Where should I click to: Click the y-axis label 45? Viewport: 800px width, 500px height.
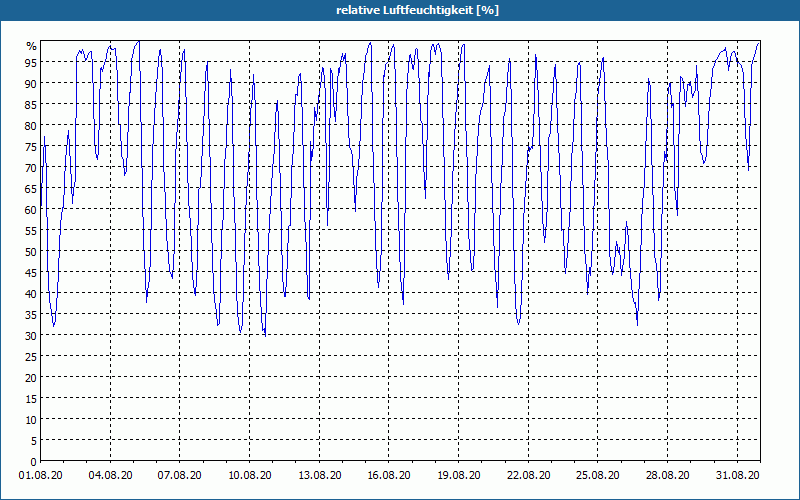coord(31,273)
